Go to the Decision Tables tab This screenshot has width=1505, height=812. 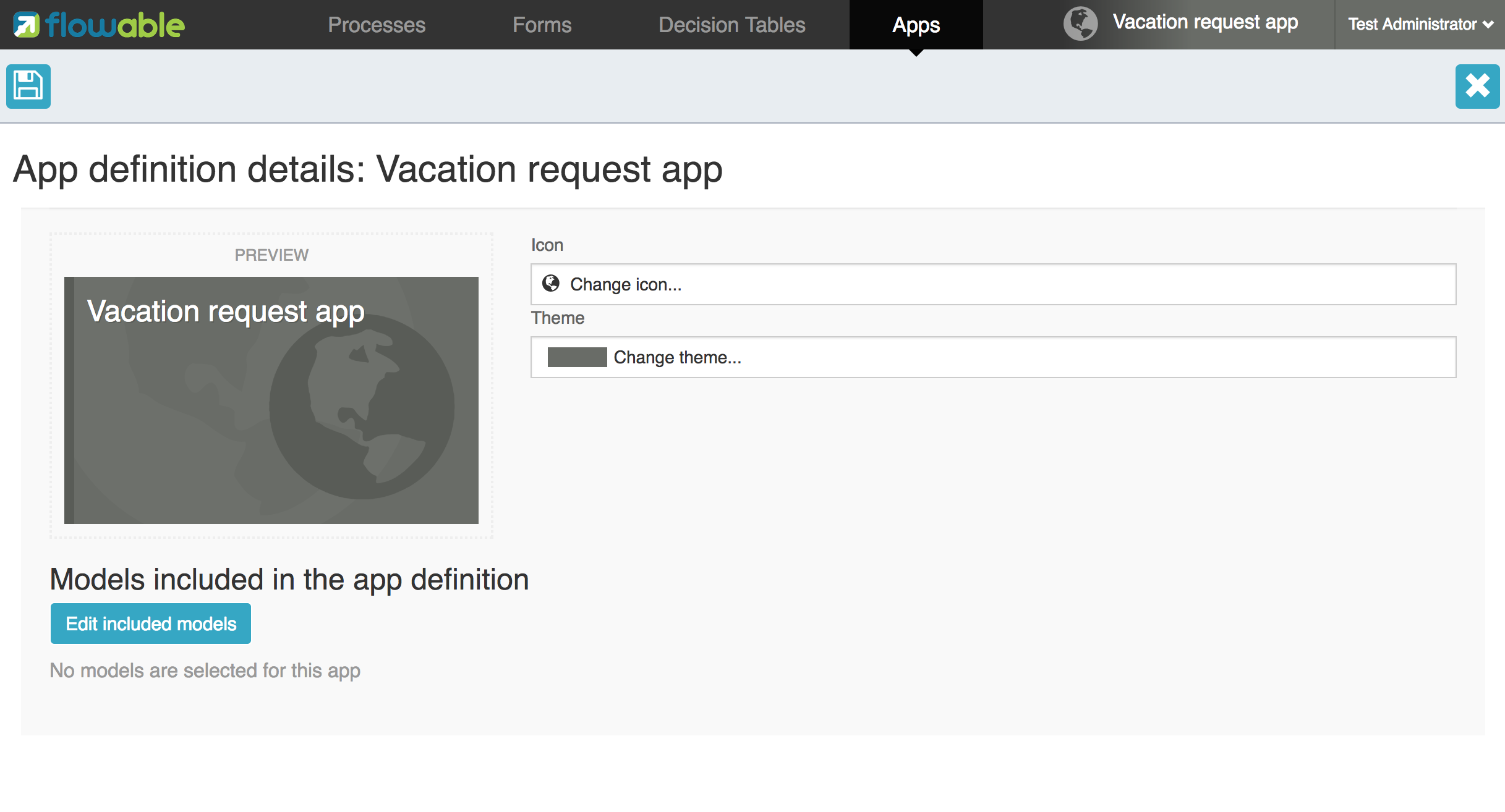[x=731, y=25]
